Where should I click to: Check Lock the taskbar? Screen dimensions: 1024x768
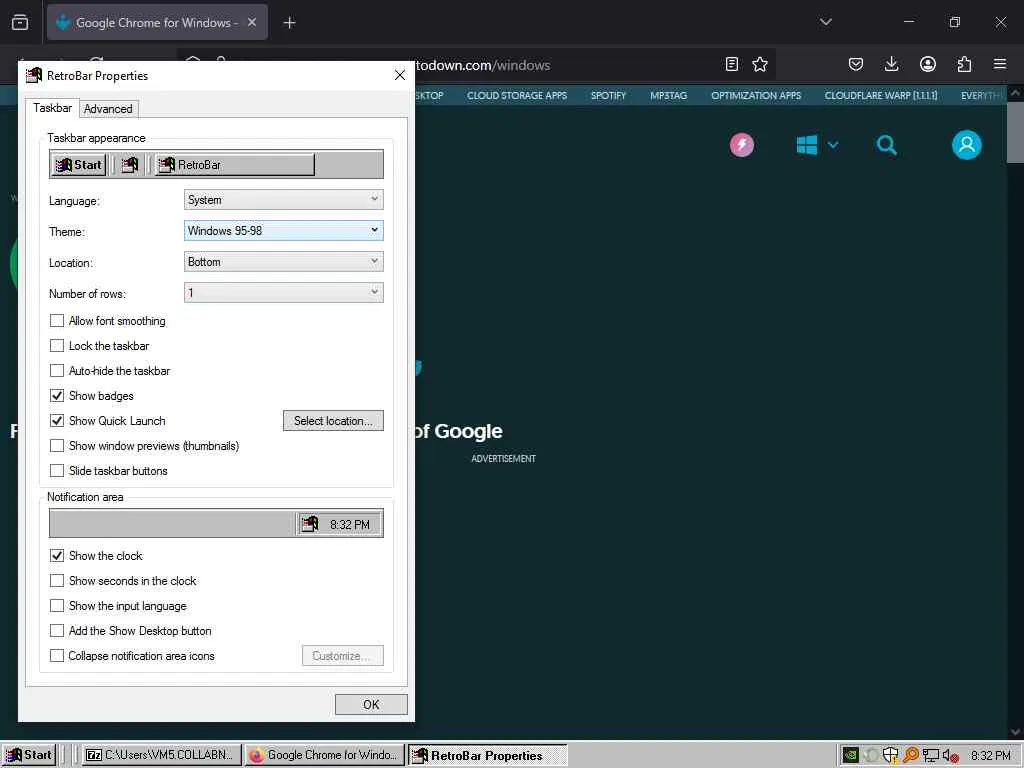tap(57, 345)
